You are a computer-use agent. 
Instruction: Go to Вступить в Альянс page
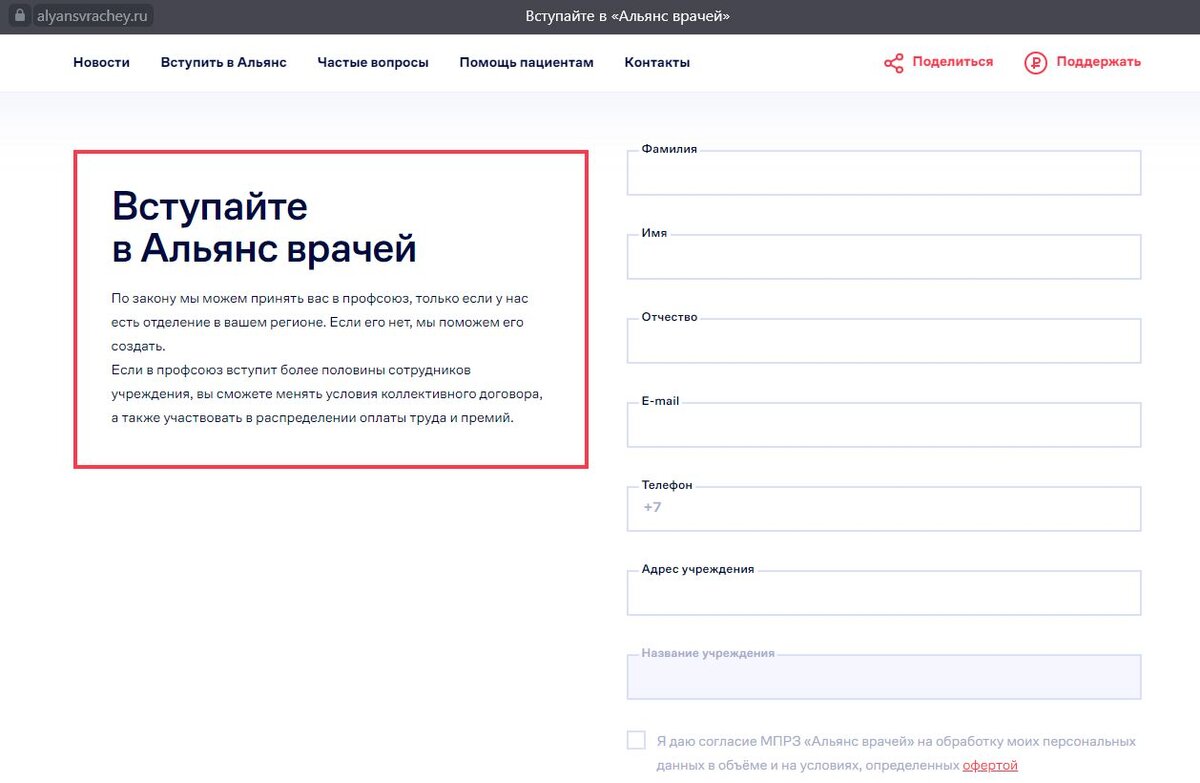pos(224,62)
